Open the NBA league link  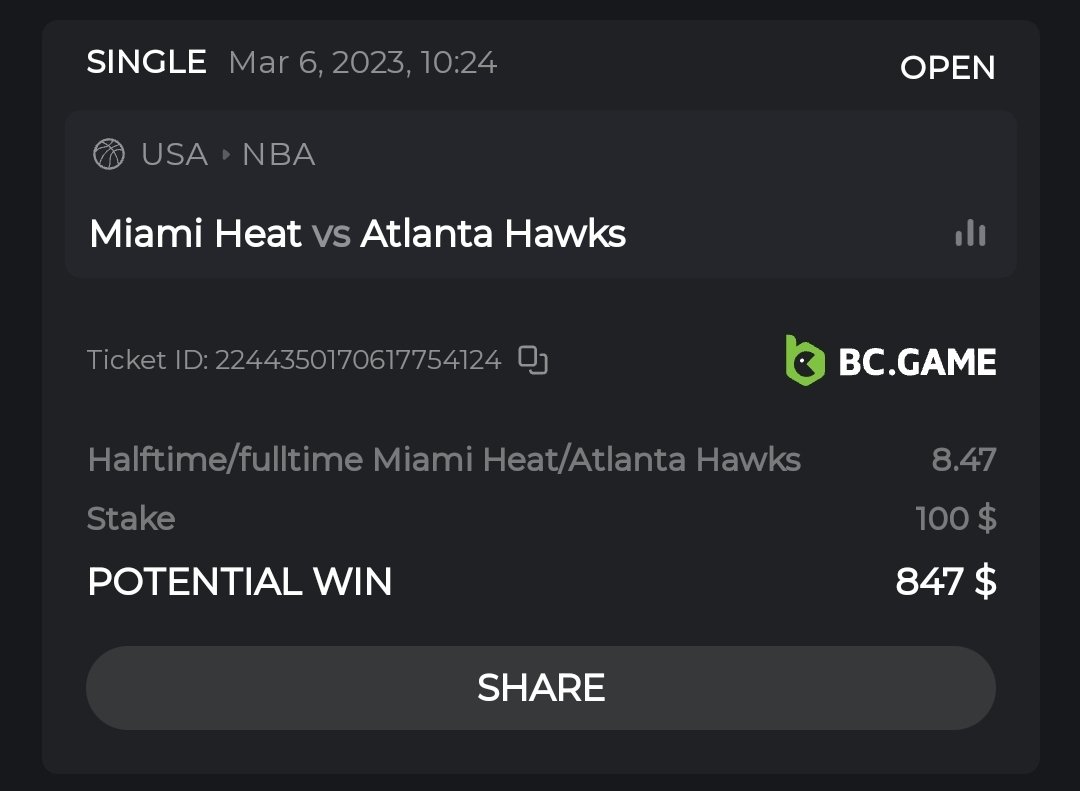pyautogui.click(x=279, y=155)
